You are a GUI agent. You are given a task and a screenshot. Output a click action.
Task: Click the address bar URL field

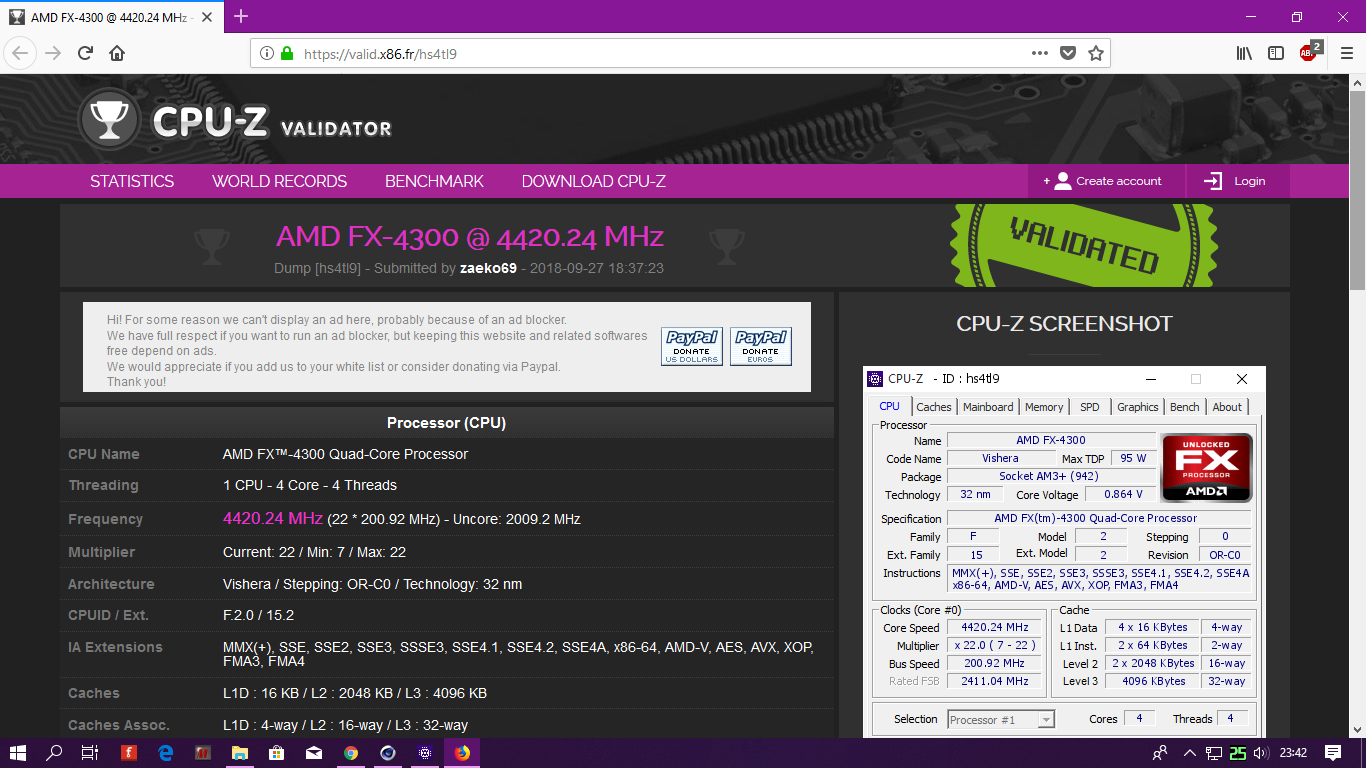pos(660,53)
